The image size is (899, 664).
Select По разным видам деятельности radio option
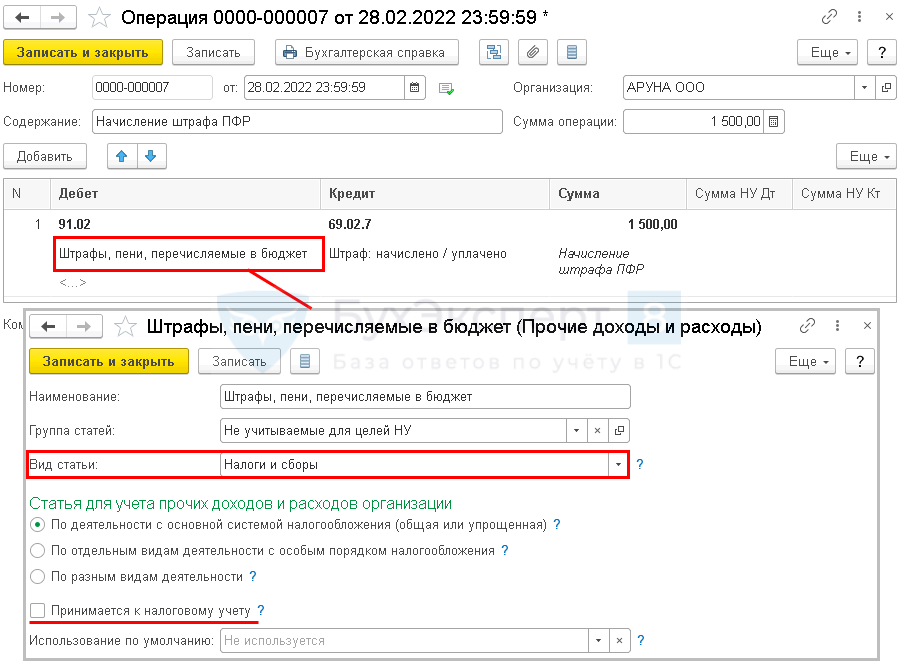38,576
